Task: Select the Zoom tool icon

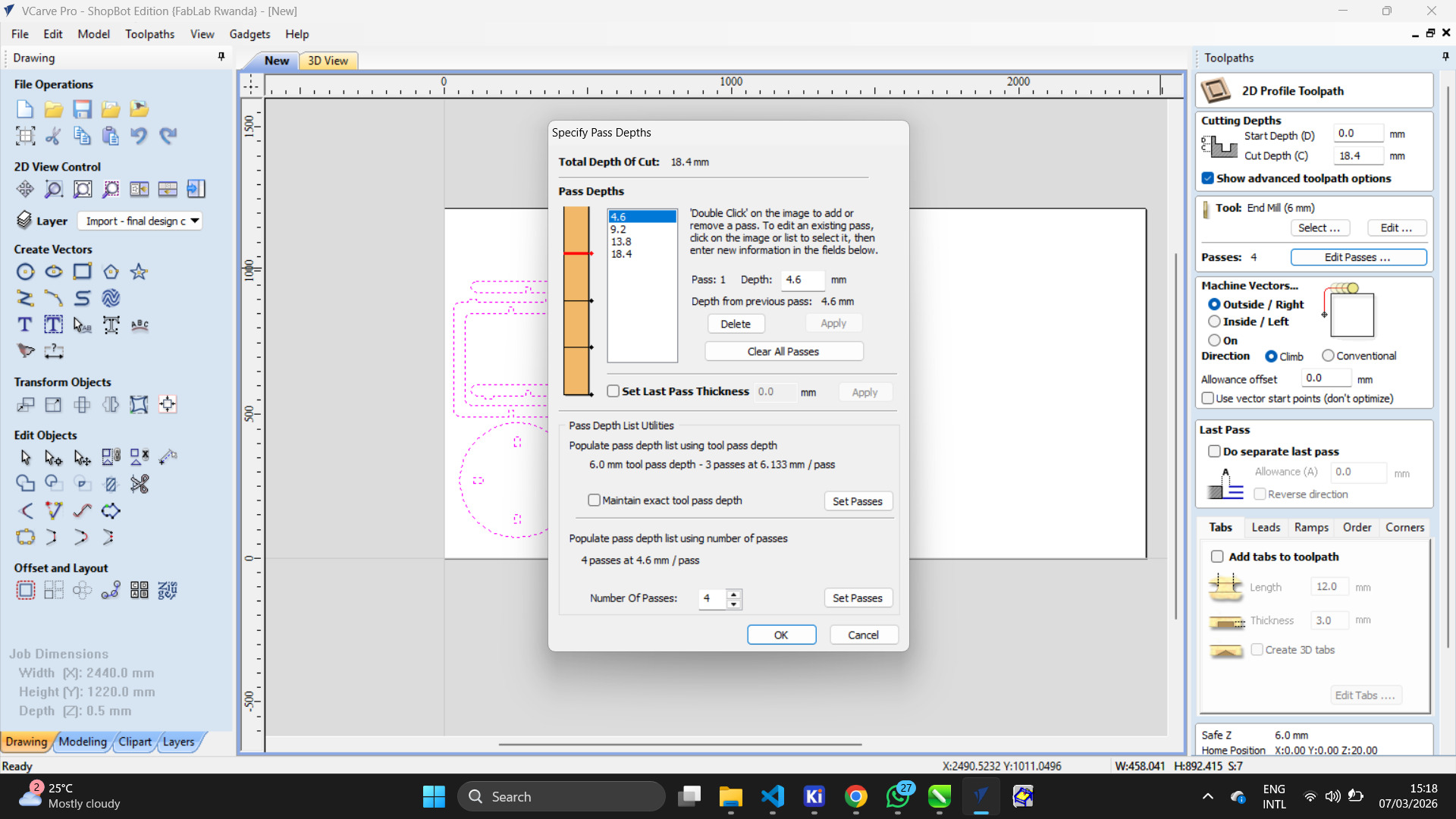Action: [x=53, y=189]
